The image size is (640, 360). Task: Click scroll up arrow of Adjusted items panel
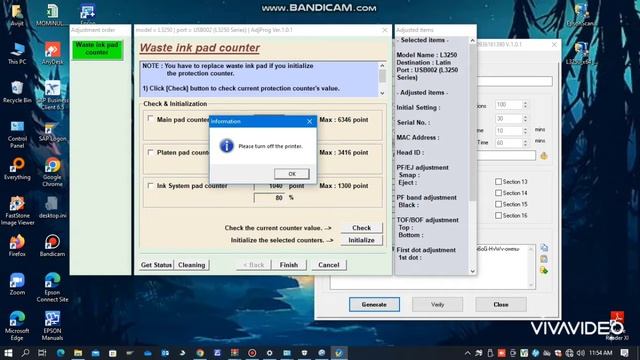[x=472, y=40]
